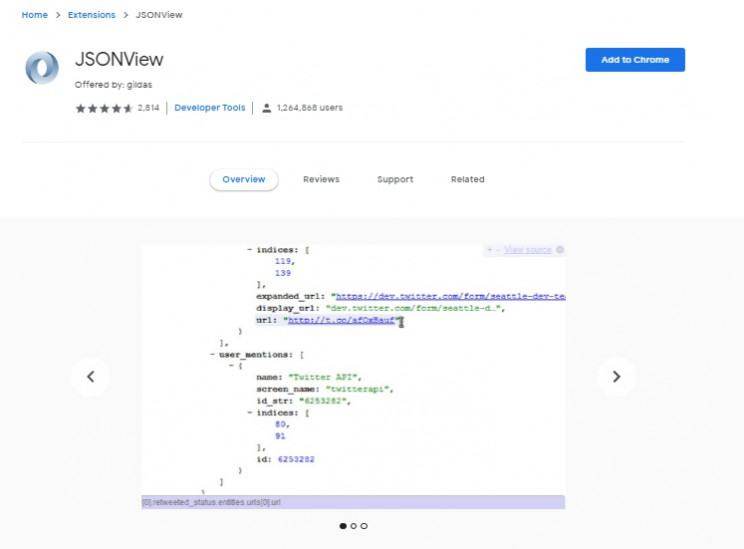Viewport: 744px width, 549px height.
Task: Click the indices value 91
Action: pos(280,436)
